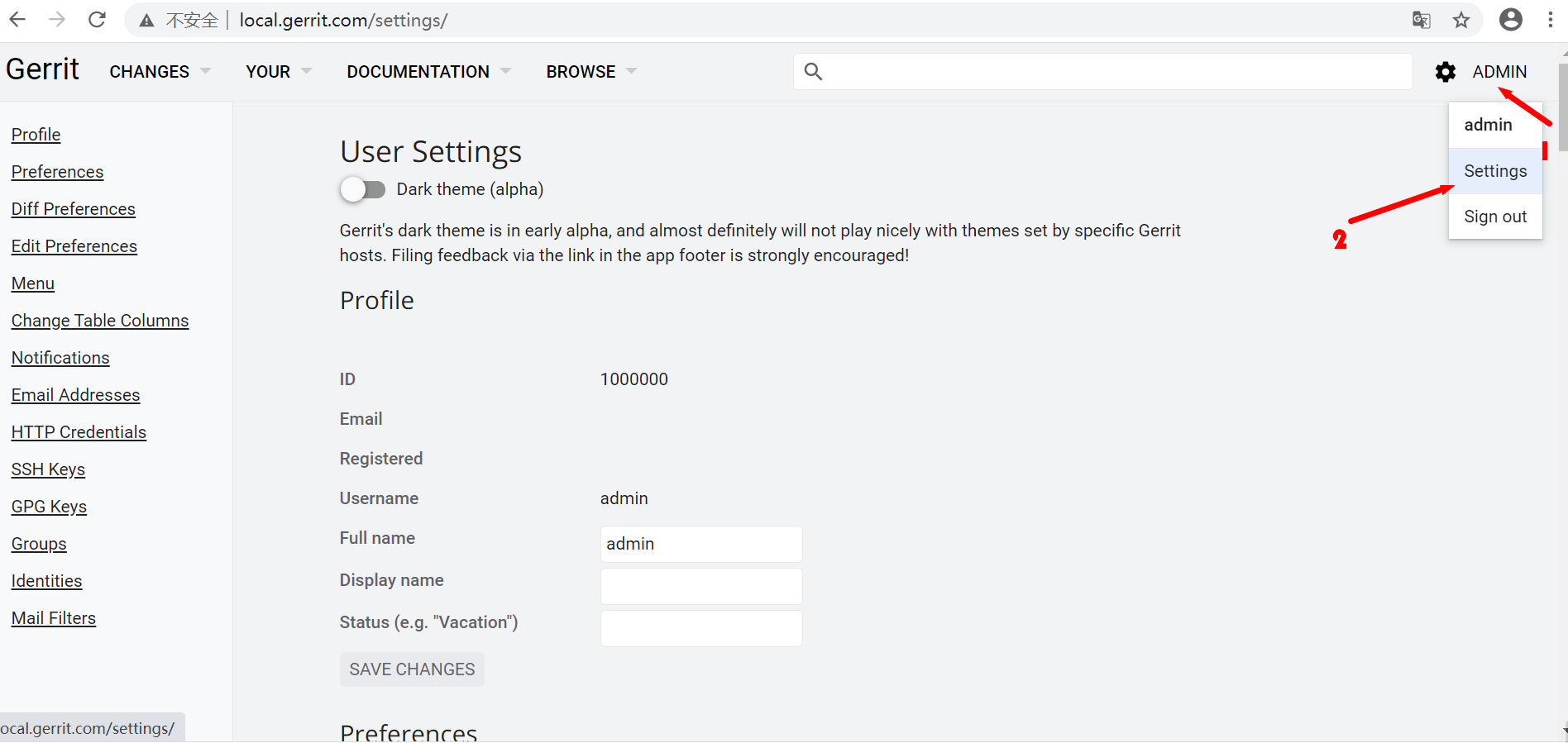
Task: Open Diff Preferences link
Action: pos(74,209)
